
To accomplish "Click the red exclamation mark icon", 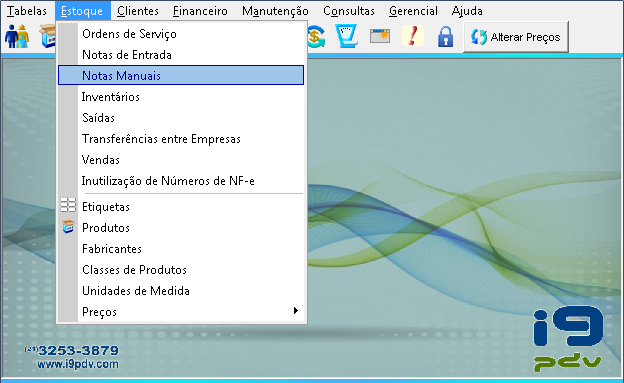I will tap(413, 35).
